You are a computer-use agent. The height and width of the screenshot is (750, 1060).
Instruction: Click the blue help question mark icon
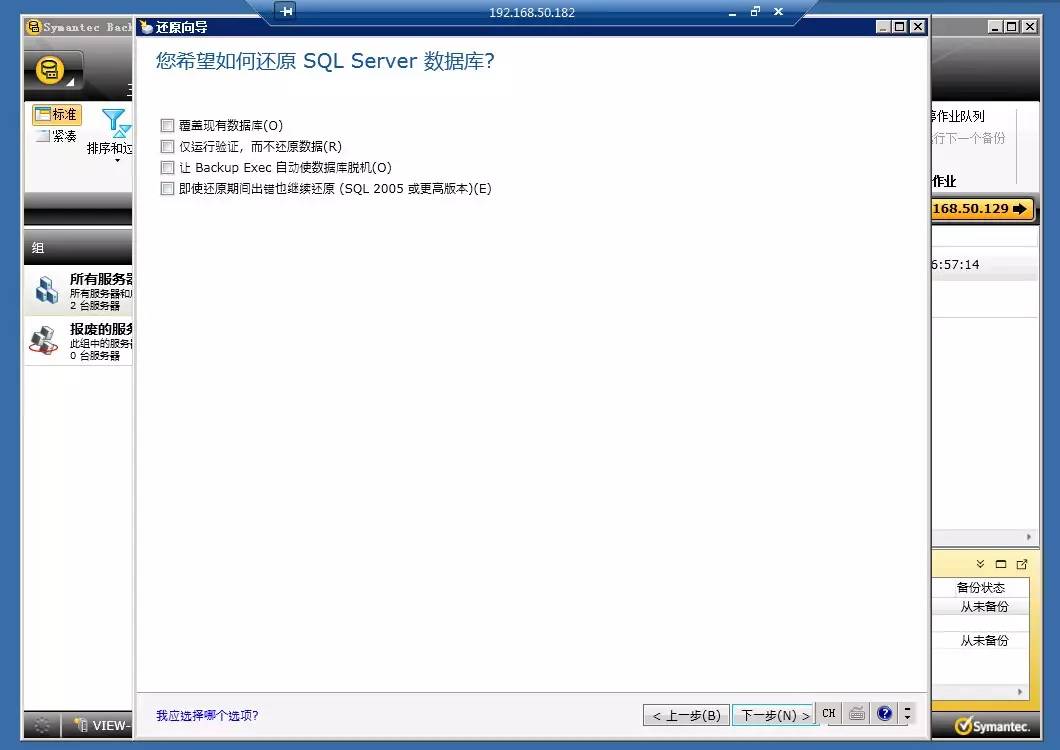[884, 713]
